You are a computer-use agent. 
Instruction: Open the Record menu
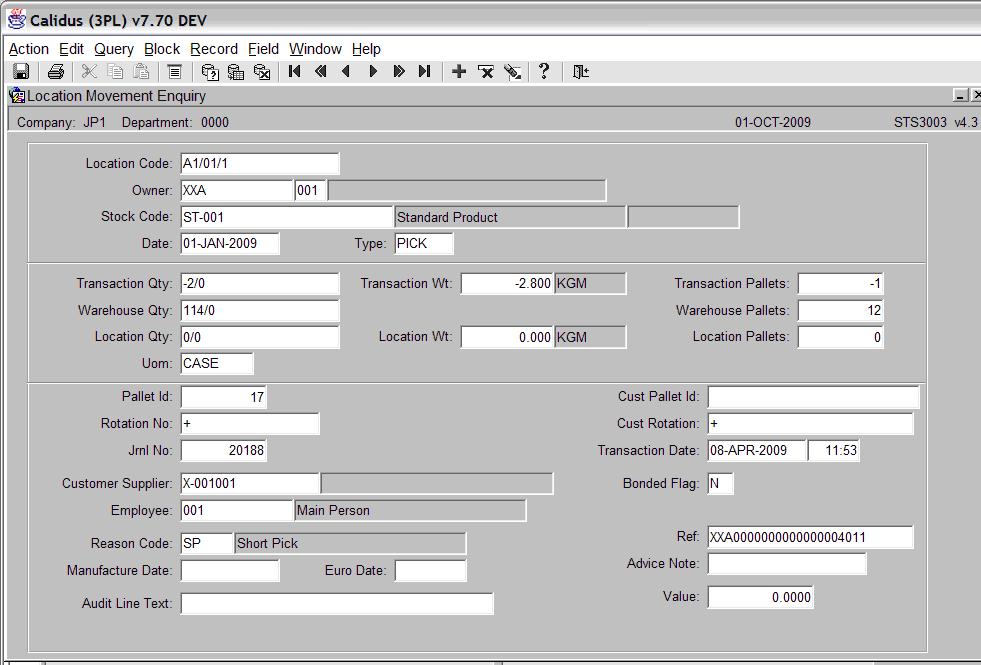coord(214,49)
